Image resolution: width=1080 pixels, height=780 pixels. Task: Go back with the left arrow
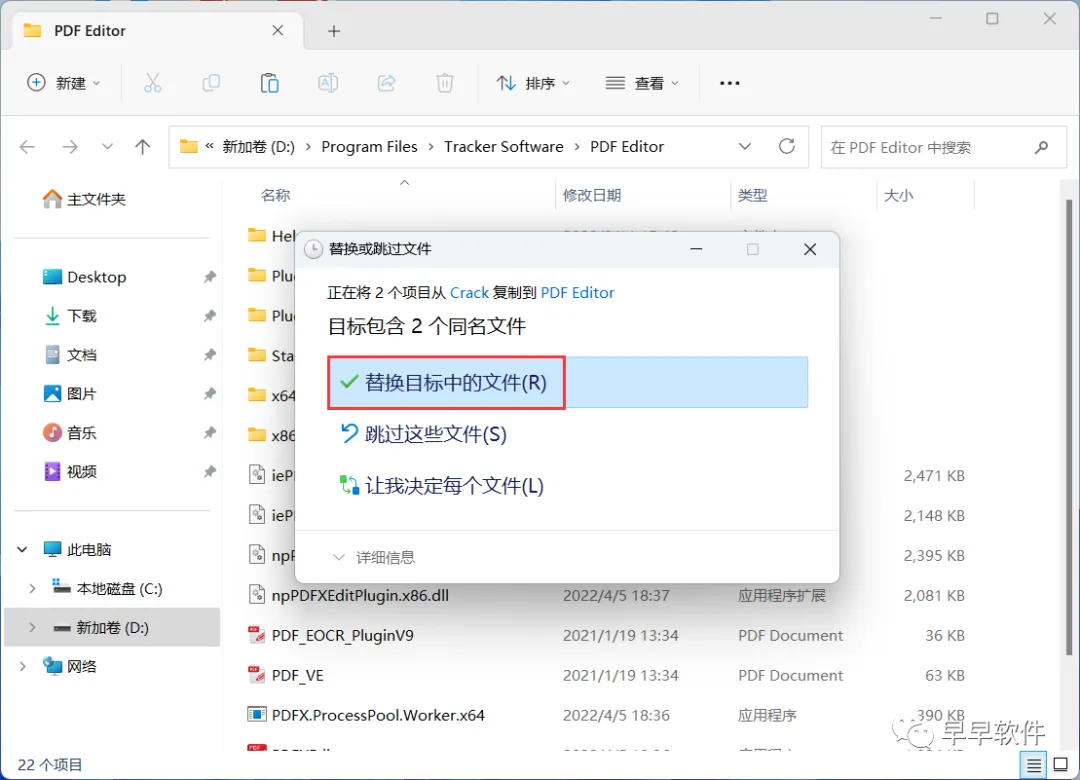28,147
